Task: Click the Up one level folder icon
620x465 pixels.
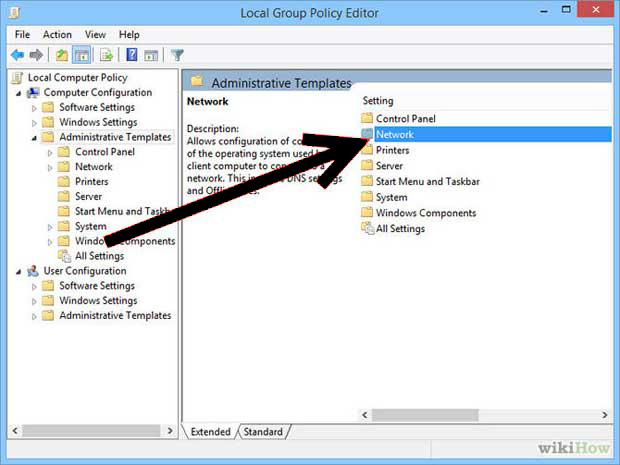Action: [62, 55]
